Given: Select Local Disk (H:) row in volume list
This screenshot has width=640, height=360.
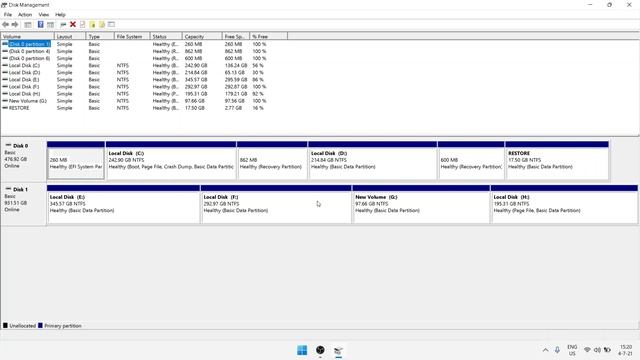Looking at the screenshot, I should (x=135, y=94).
